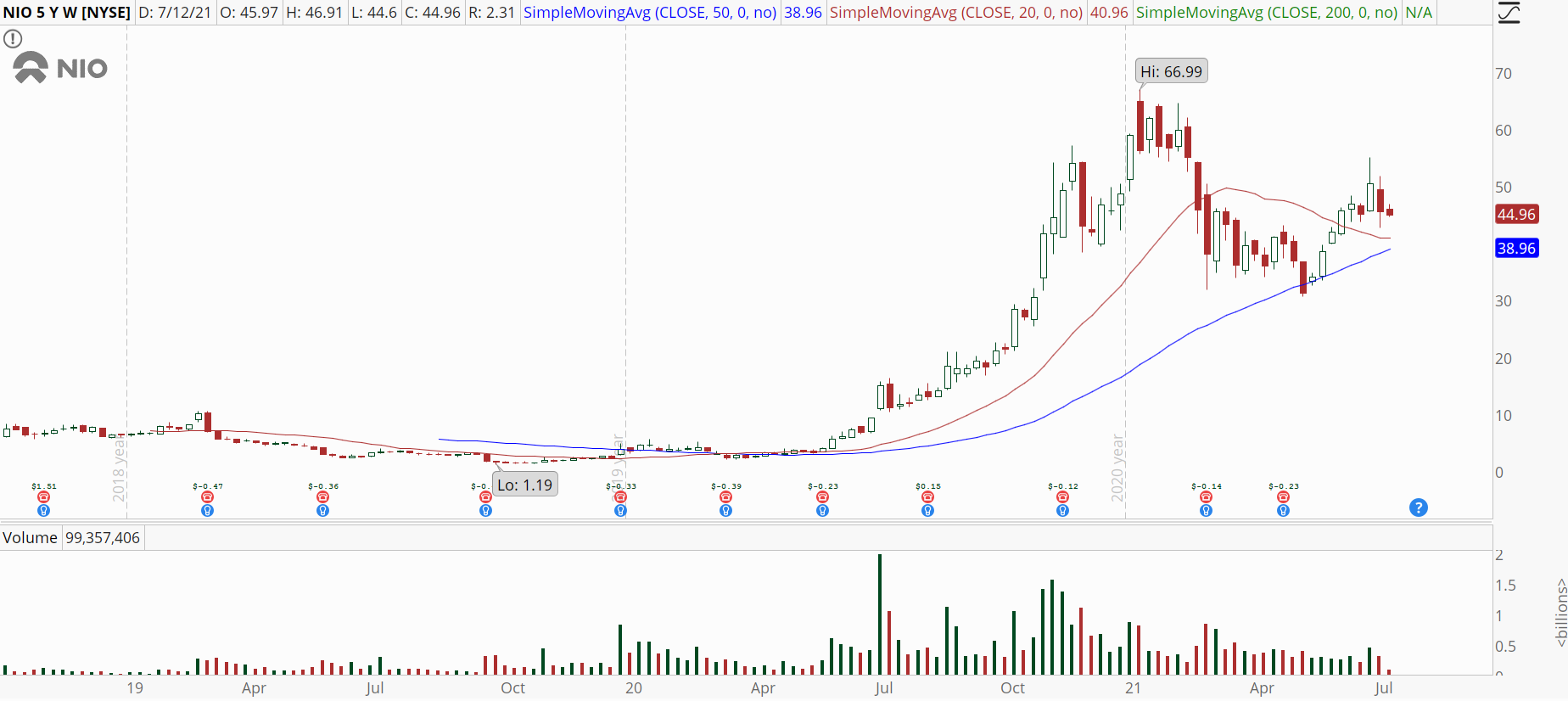Click the $1.51 earnings label
Viewport: 1568px width, 701px height.
(x=44, y=486)
